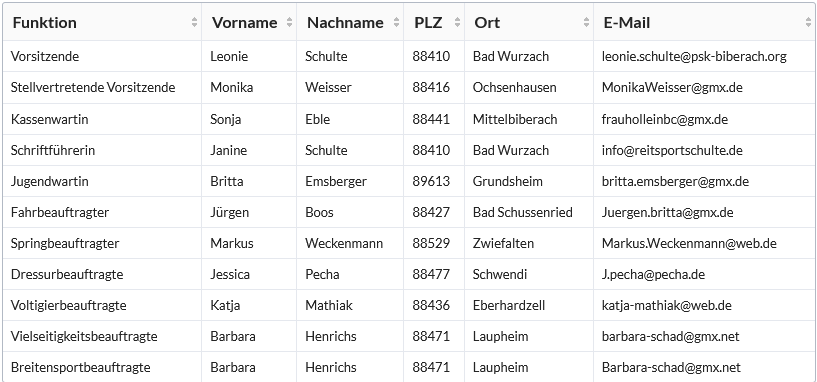This screenshot has height=382, width=817.
Task: Click the Voltigierbeauftragte function cell
Action: pos(102,305)
